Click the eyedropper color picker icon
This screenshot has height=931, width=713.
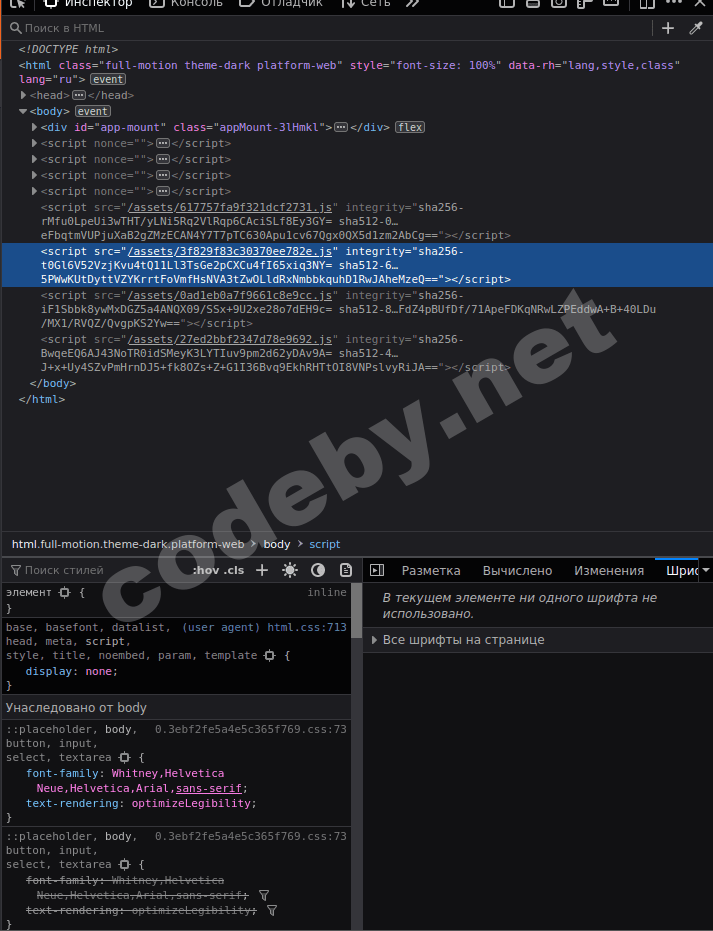(x=696, y=28)
